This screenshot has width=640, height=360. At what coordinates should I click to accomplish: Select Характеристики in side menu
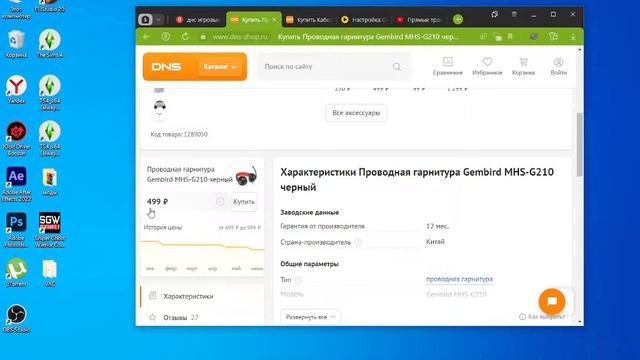(202, 296)
